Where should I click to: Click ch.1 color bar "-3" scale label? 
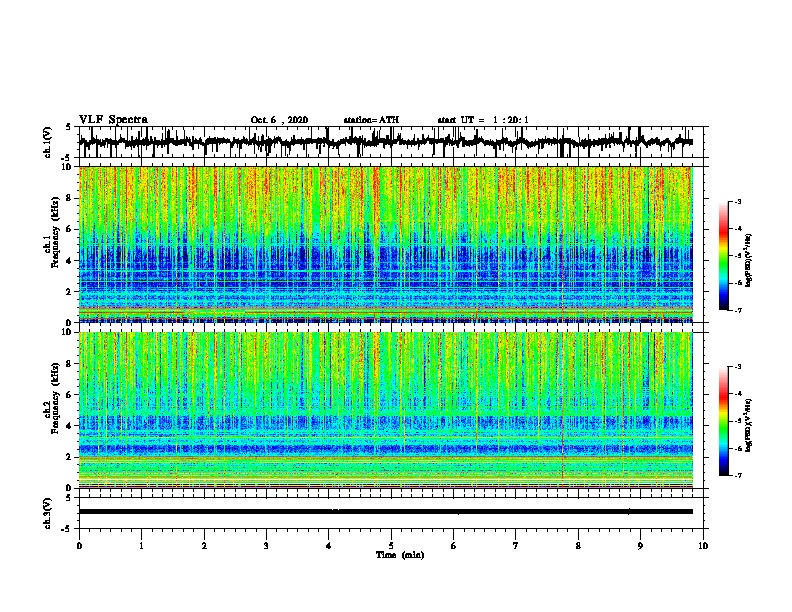(738, 201)
